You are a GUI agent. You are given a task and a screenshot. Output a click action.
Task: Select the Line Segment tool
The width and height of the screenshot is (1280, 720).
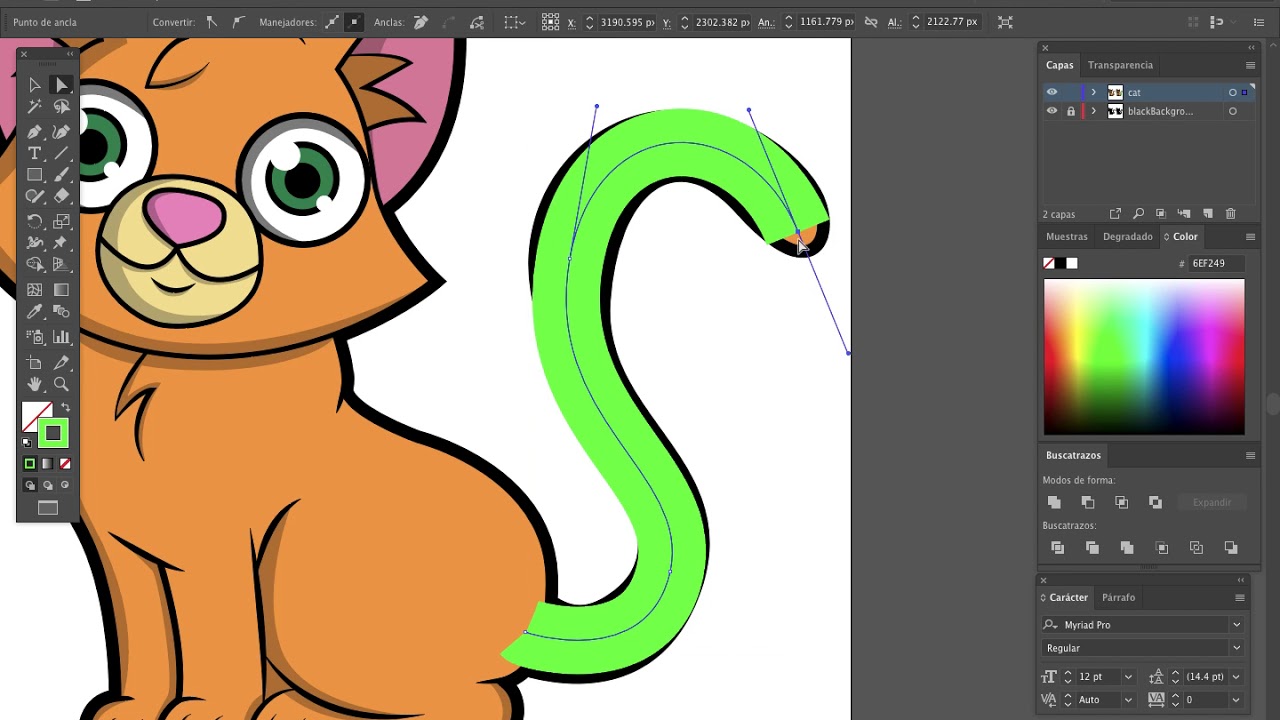click(x=61, y=153)
